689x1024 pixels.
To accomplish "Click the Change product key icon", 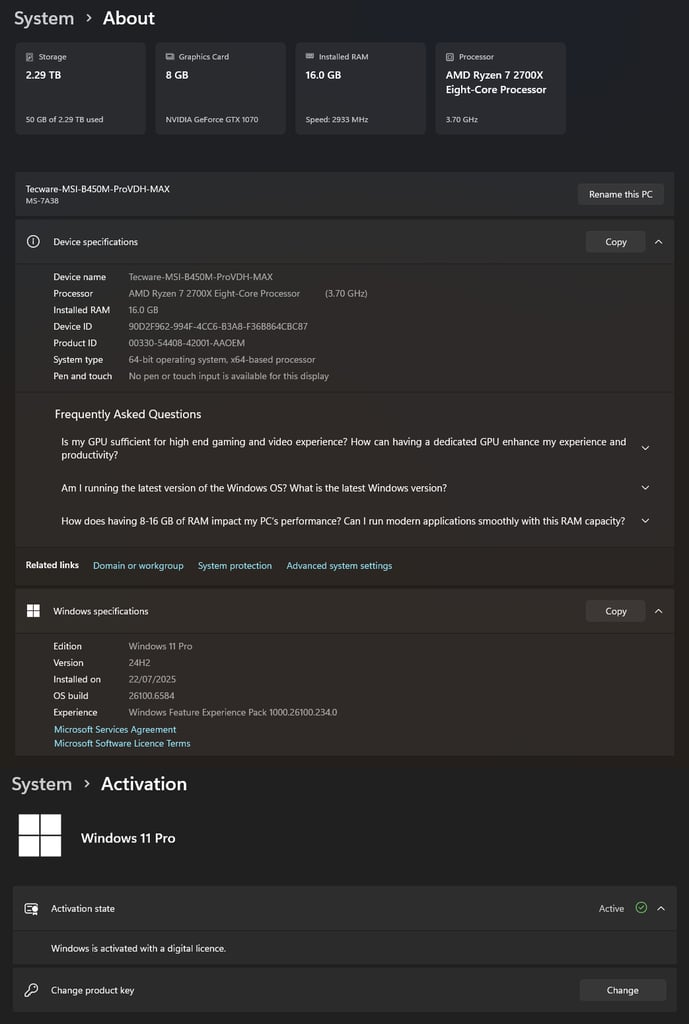I will pyautogui.click(x=31, y=990).
